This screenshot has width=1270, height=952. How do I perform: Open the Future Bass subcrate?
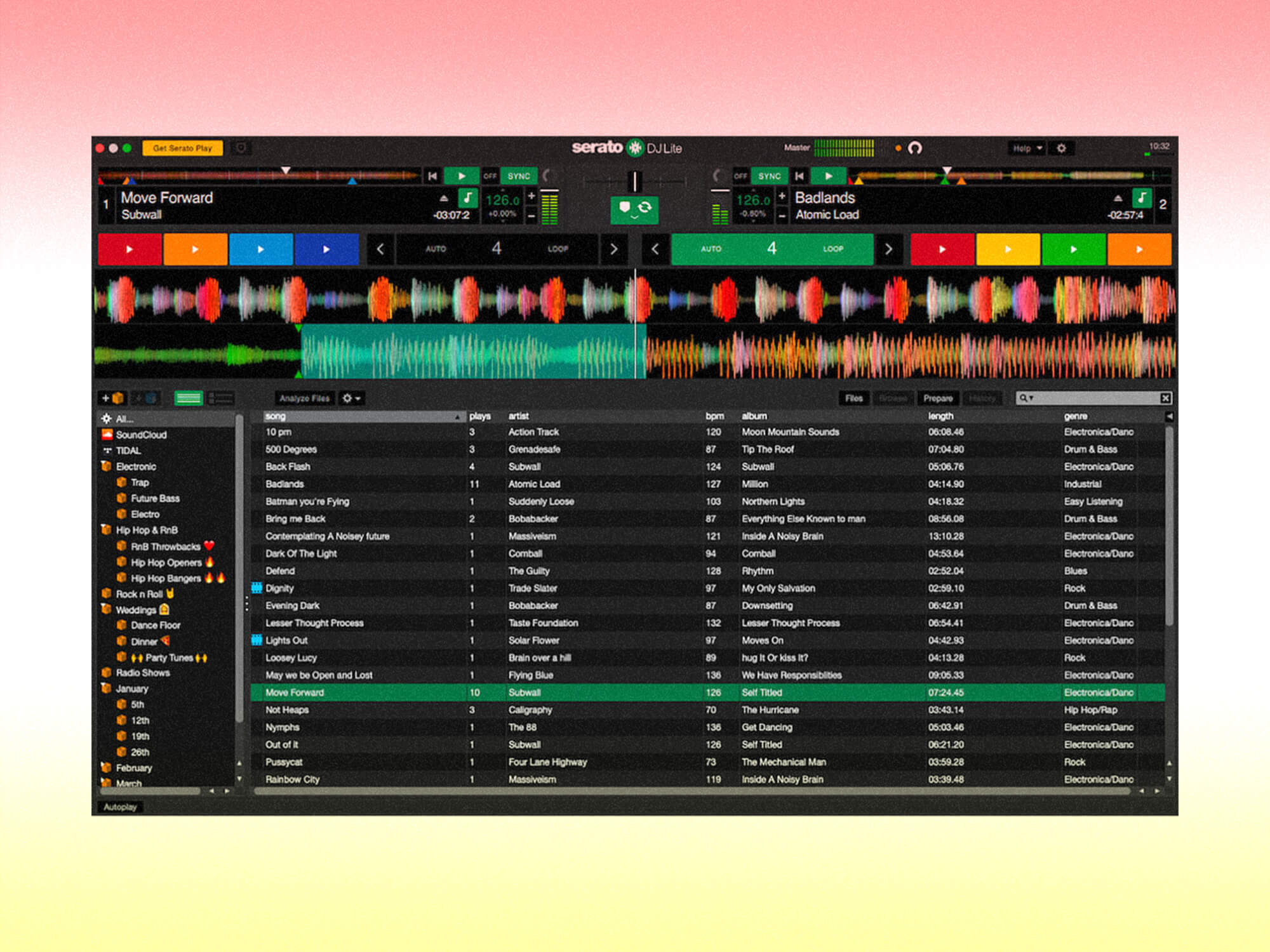(155, 498)
